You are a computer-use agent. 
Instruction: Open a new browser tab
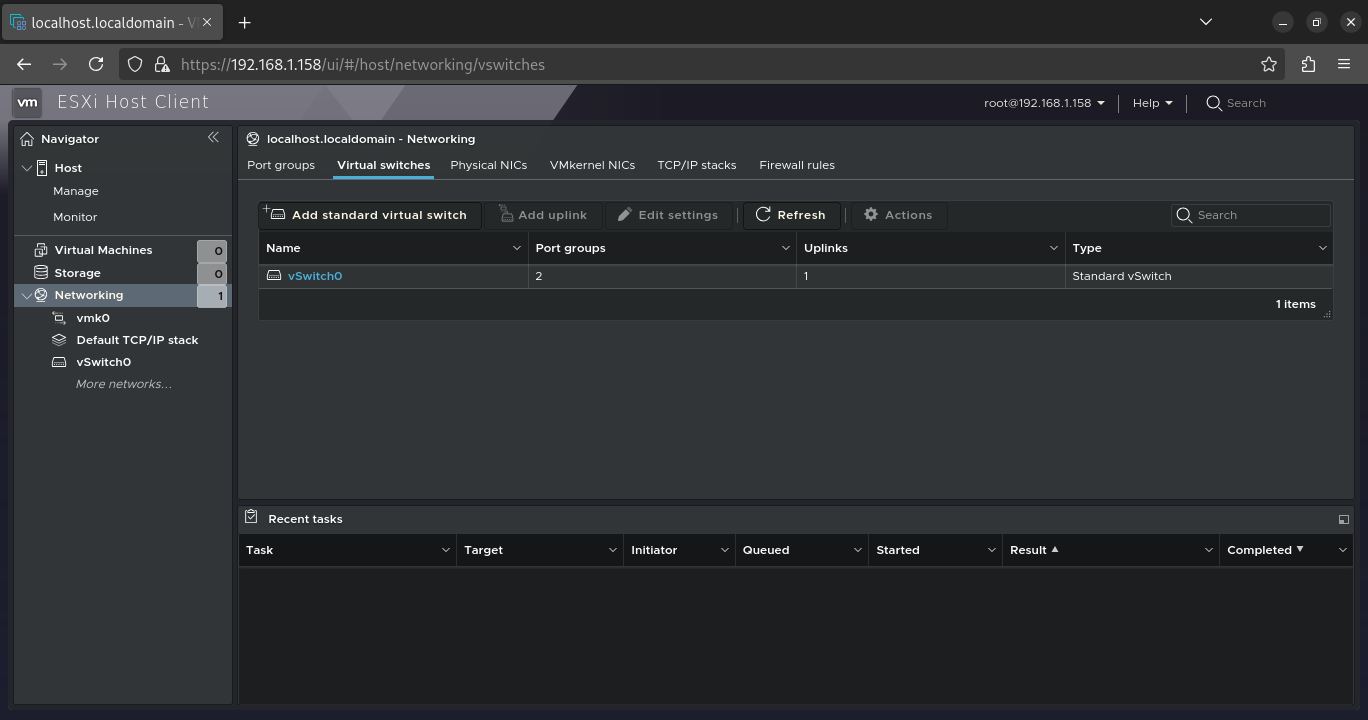[x=244, y=22]
